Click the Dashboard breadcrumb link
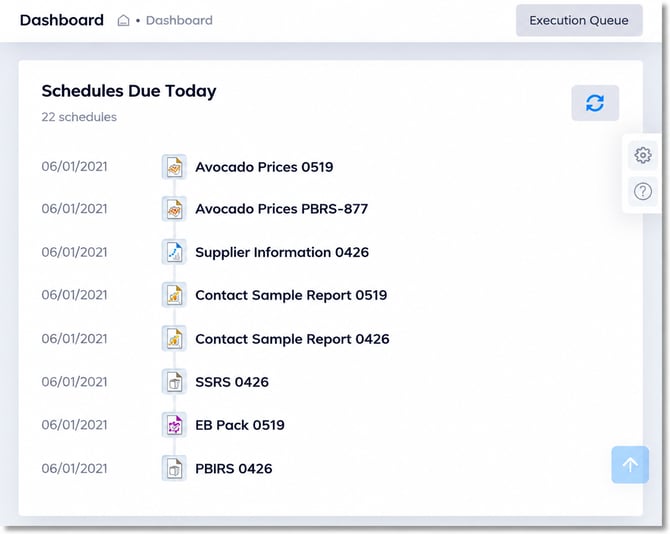This screenshot has width=670, height=534. (x=179, y=20)
